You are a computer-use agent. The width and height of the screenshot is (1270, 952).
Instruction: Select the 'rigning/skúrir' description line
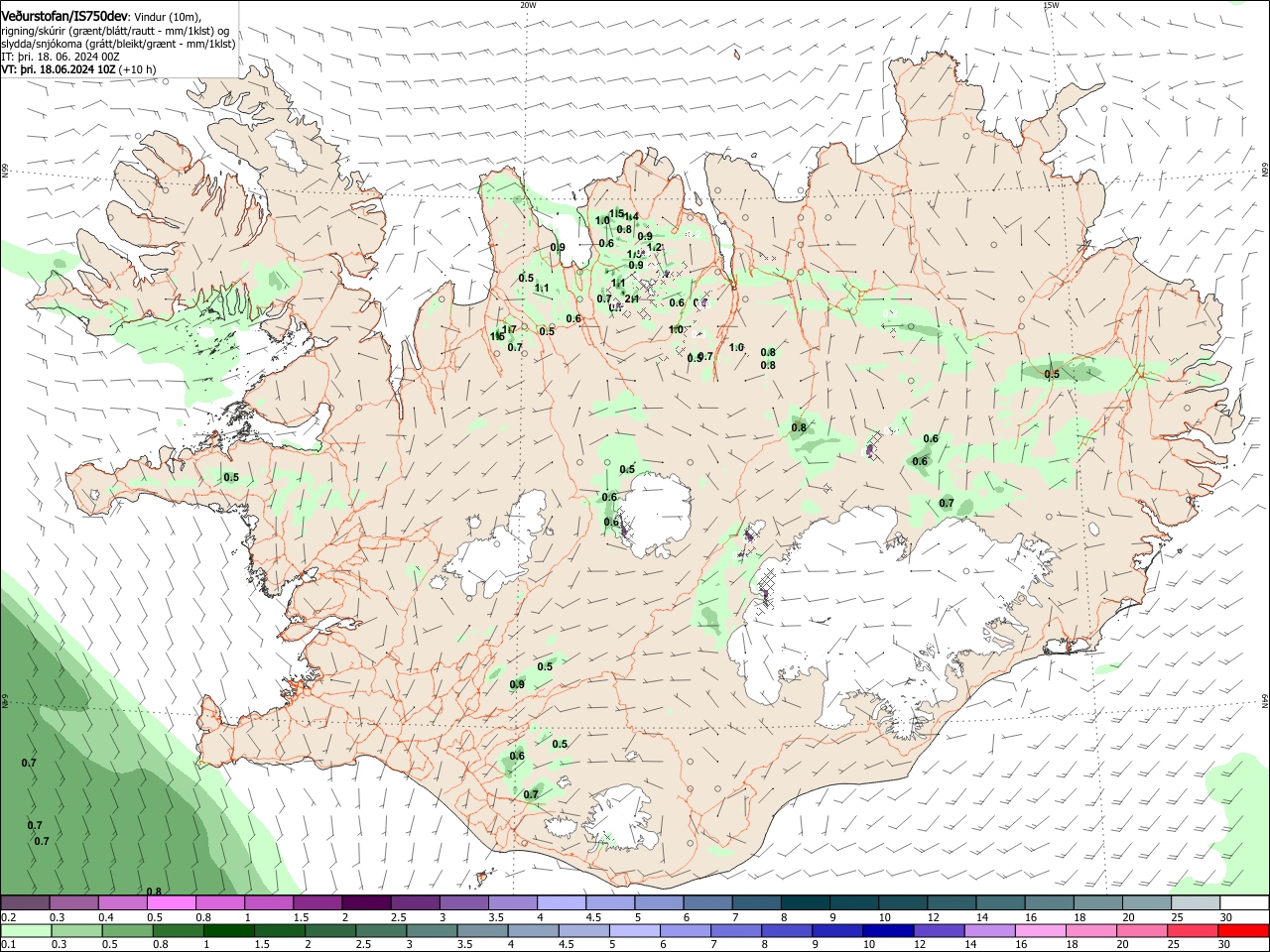click(x=115, y=31)
